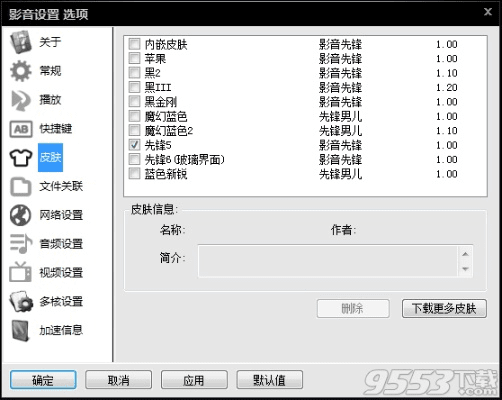Enable the 苹果 skin checkbox
Image resolution: width=502 pixels, height=400 pixels.
coord(134,58)
